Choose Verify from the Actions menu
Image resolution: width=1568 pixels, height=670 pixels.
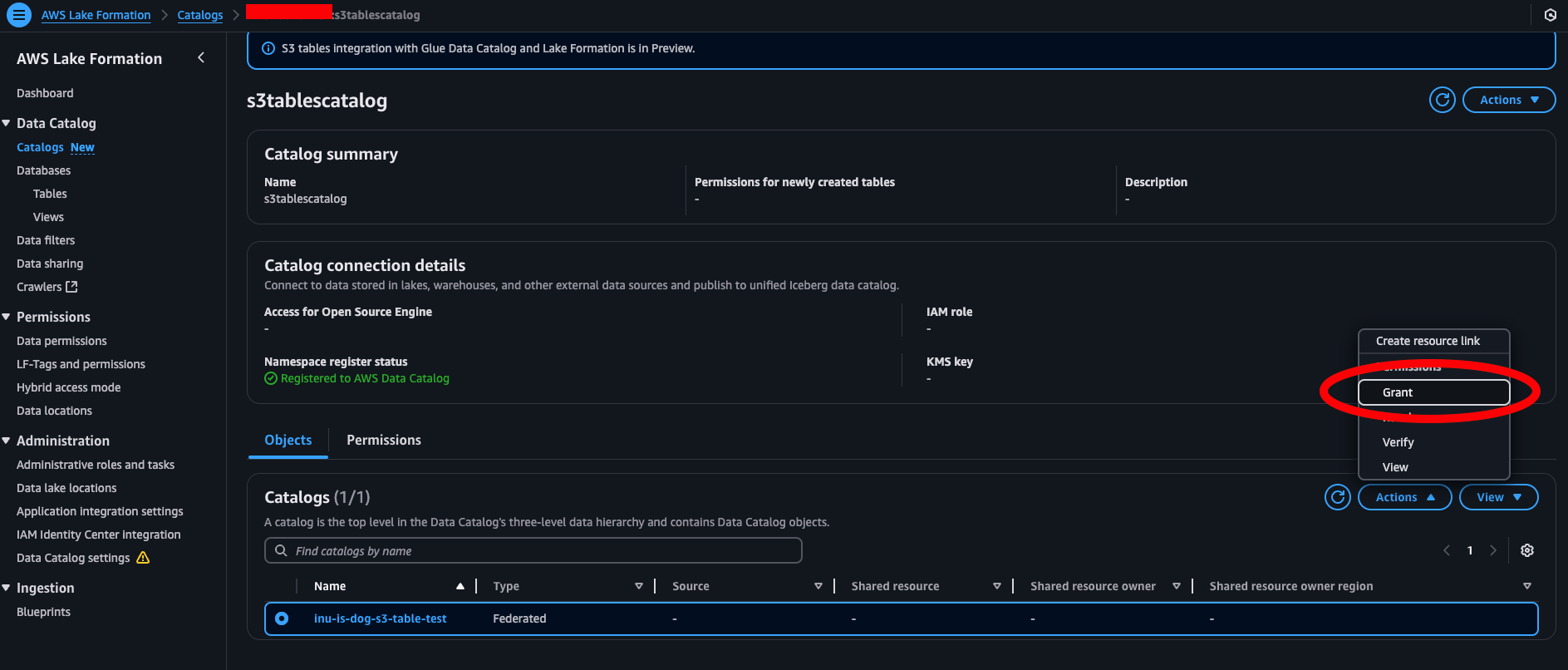tap(1433, 442)
